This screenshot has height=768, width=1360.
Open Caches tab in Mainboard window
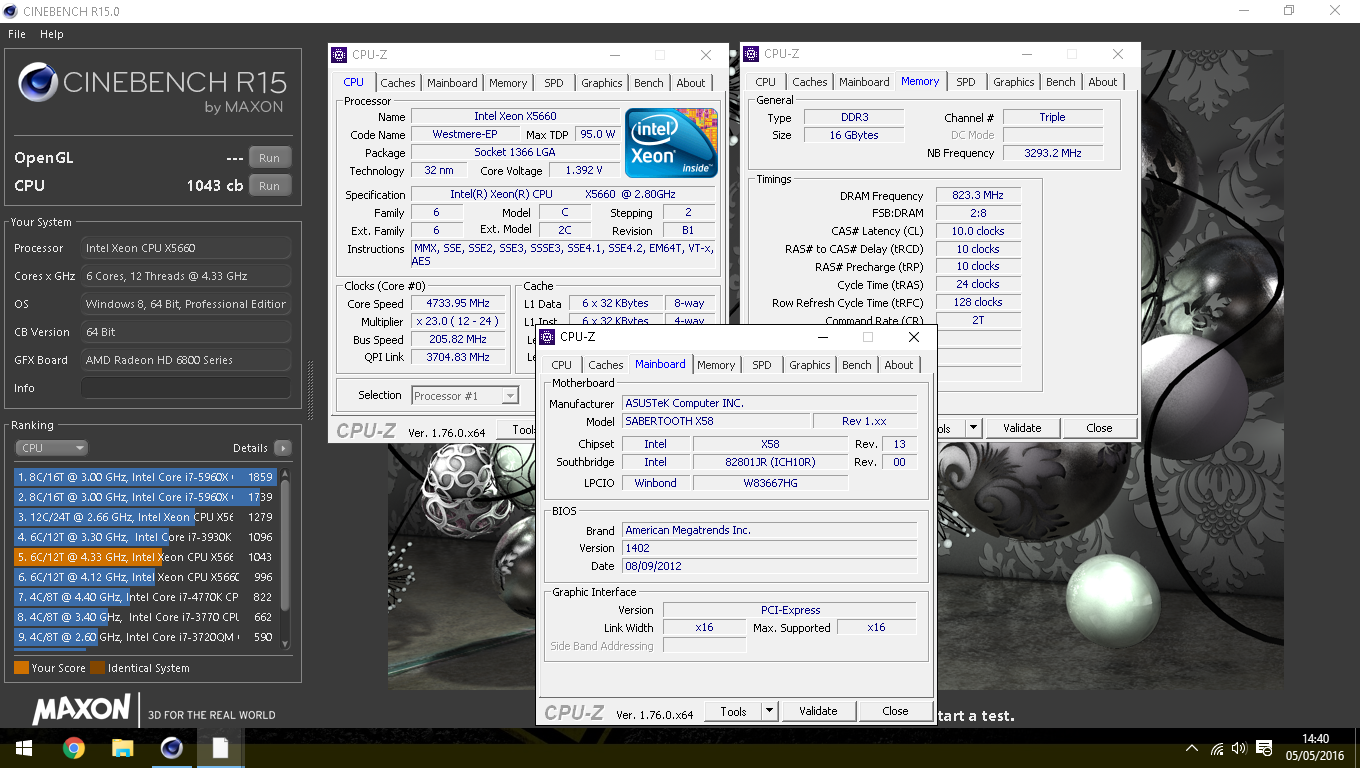pyautogui.click(x=605, y=365)
